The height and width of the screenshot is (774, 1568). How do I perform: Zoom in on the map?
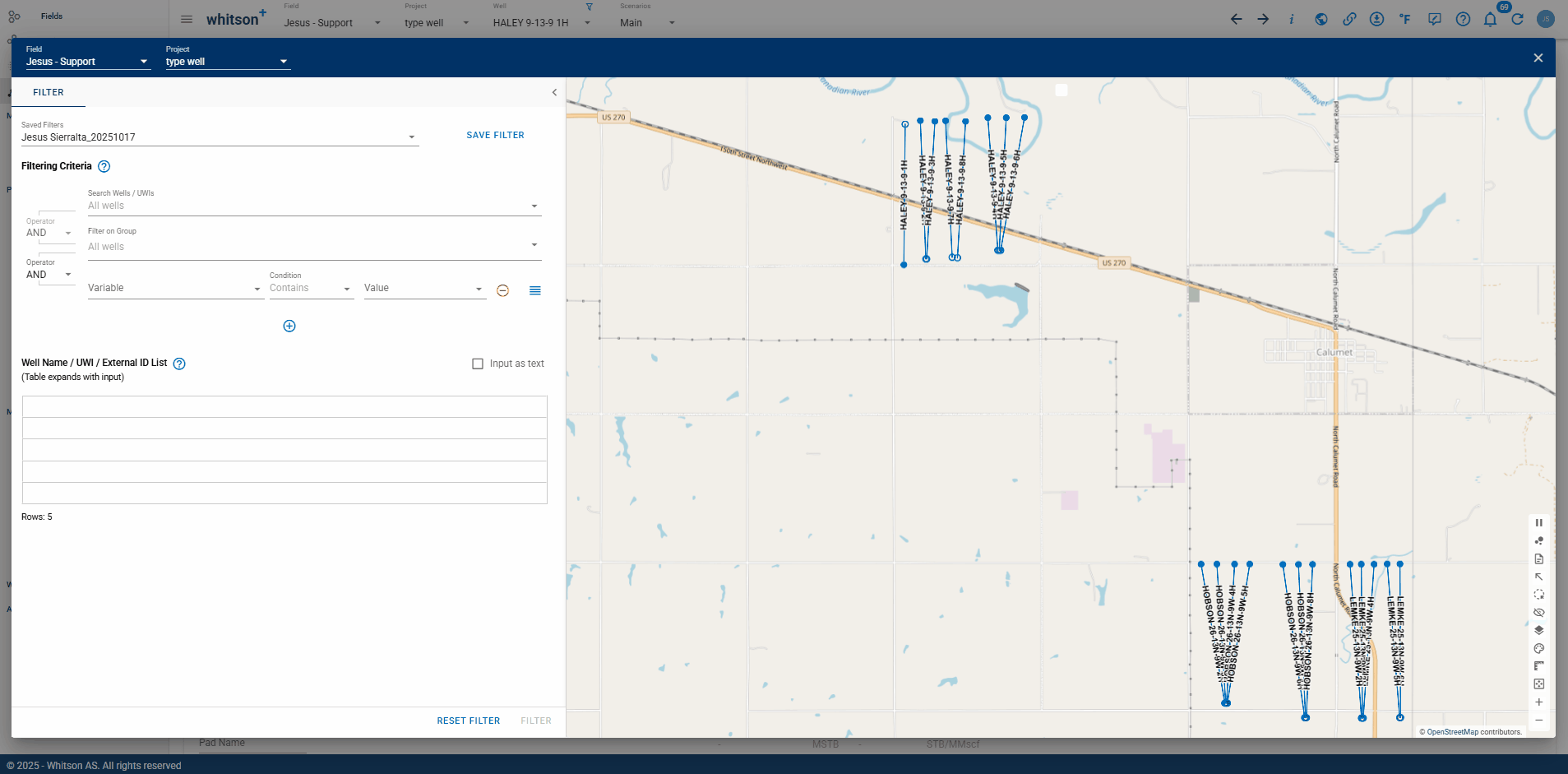click(1538, 702)
